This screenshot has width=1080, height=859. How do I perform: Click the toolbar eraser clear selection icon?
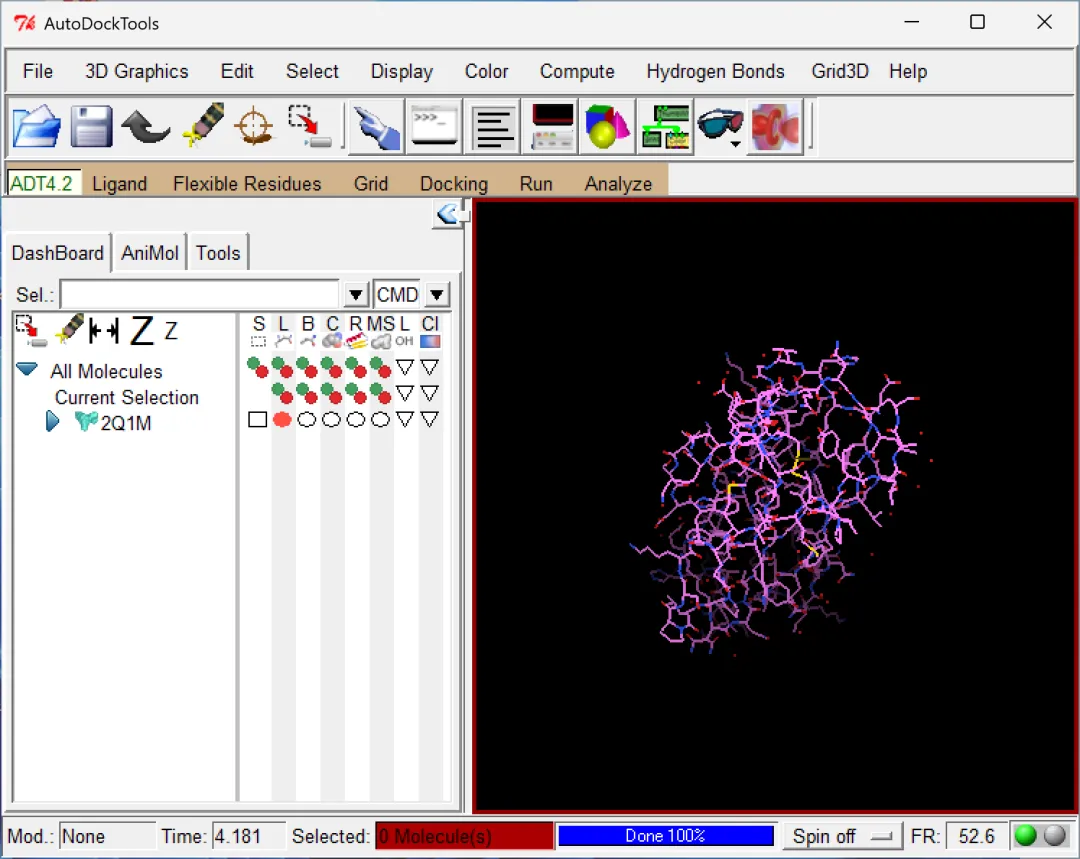(203, 125)
